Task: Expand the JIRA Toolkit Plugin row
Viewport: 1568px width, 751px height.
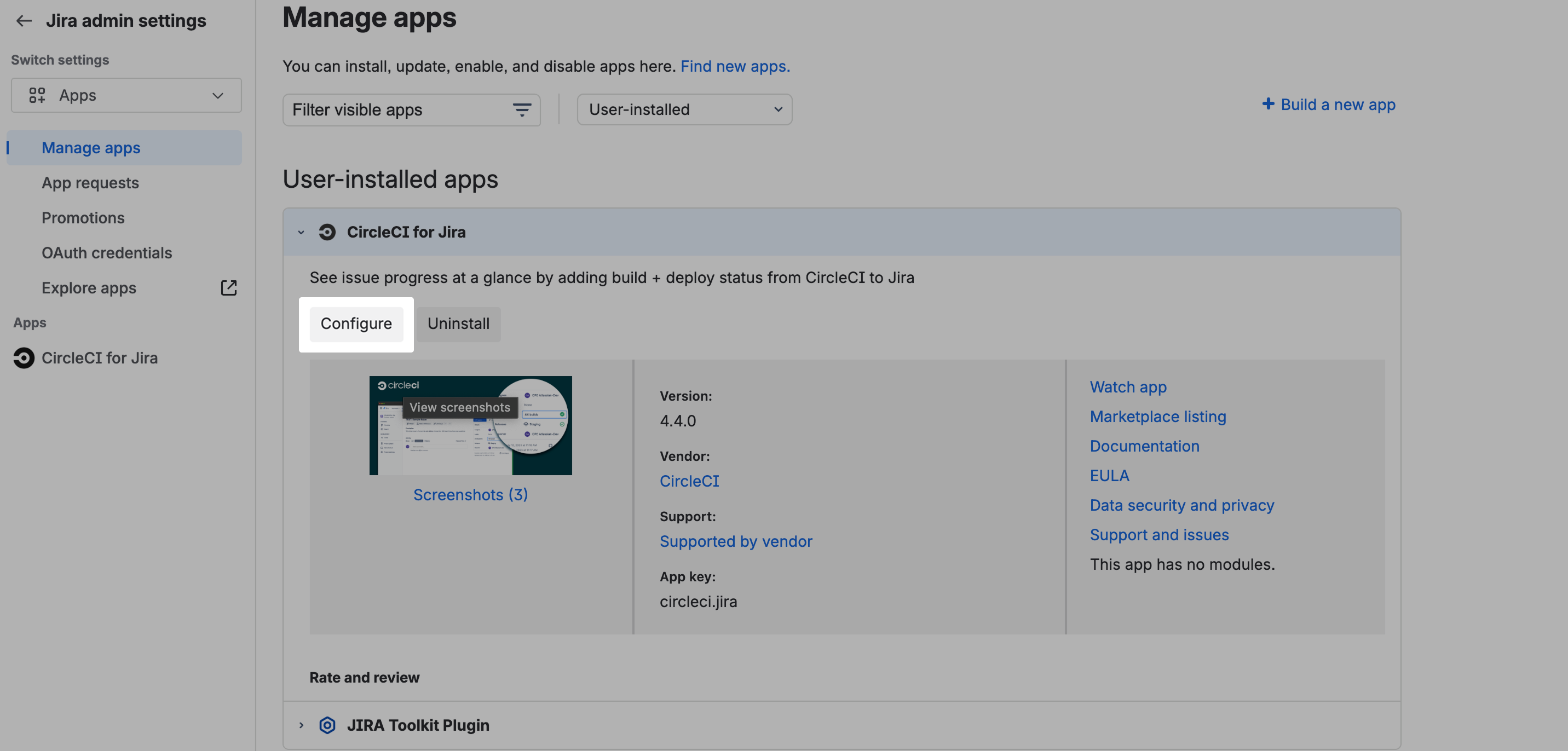Action: [301, 725]
